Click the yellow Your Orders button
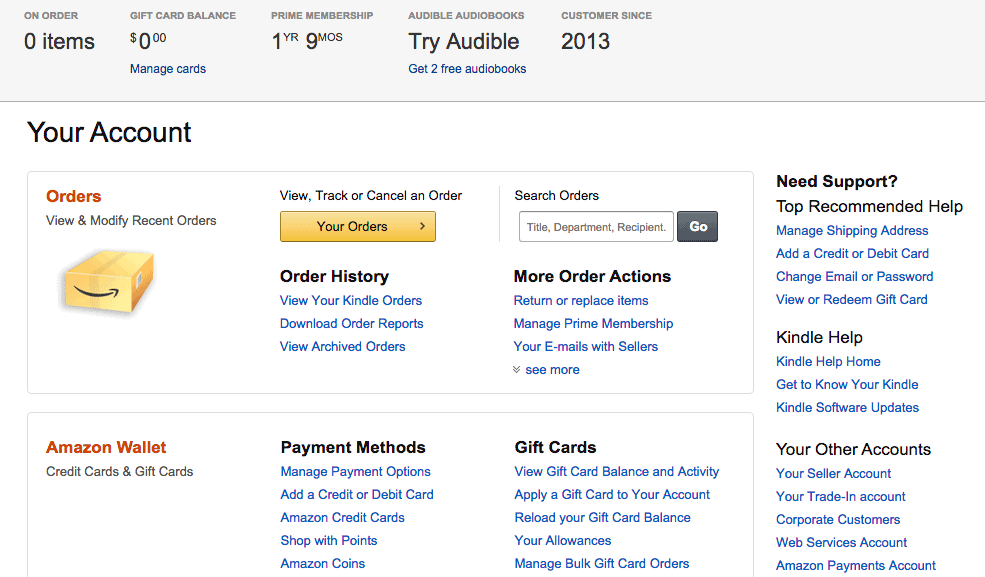This screenshot has height=577, width=985. pos(357,227)
